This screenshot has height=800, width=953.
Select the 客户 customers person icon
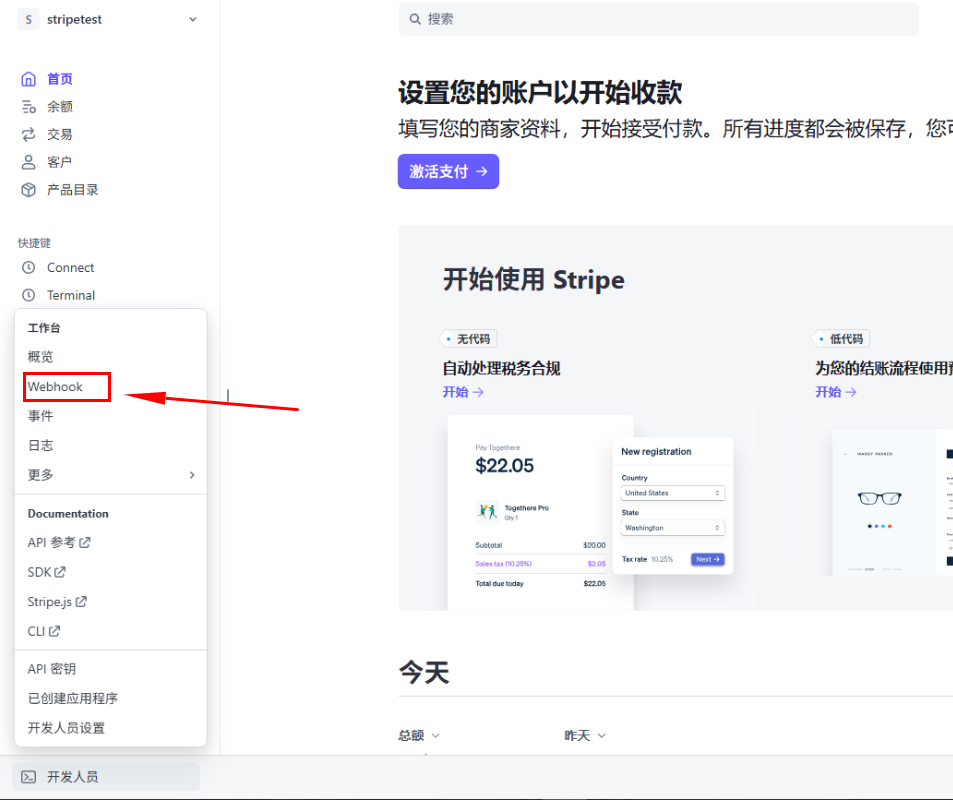point(29,162)
